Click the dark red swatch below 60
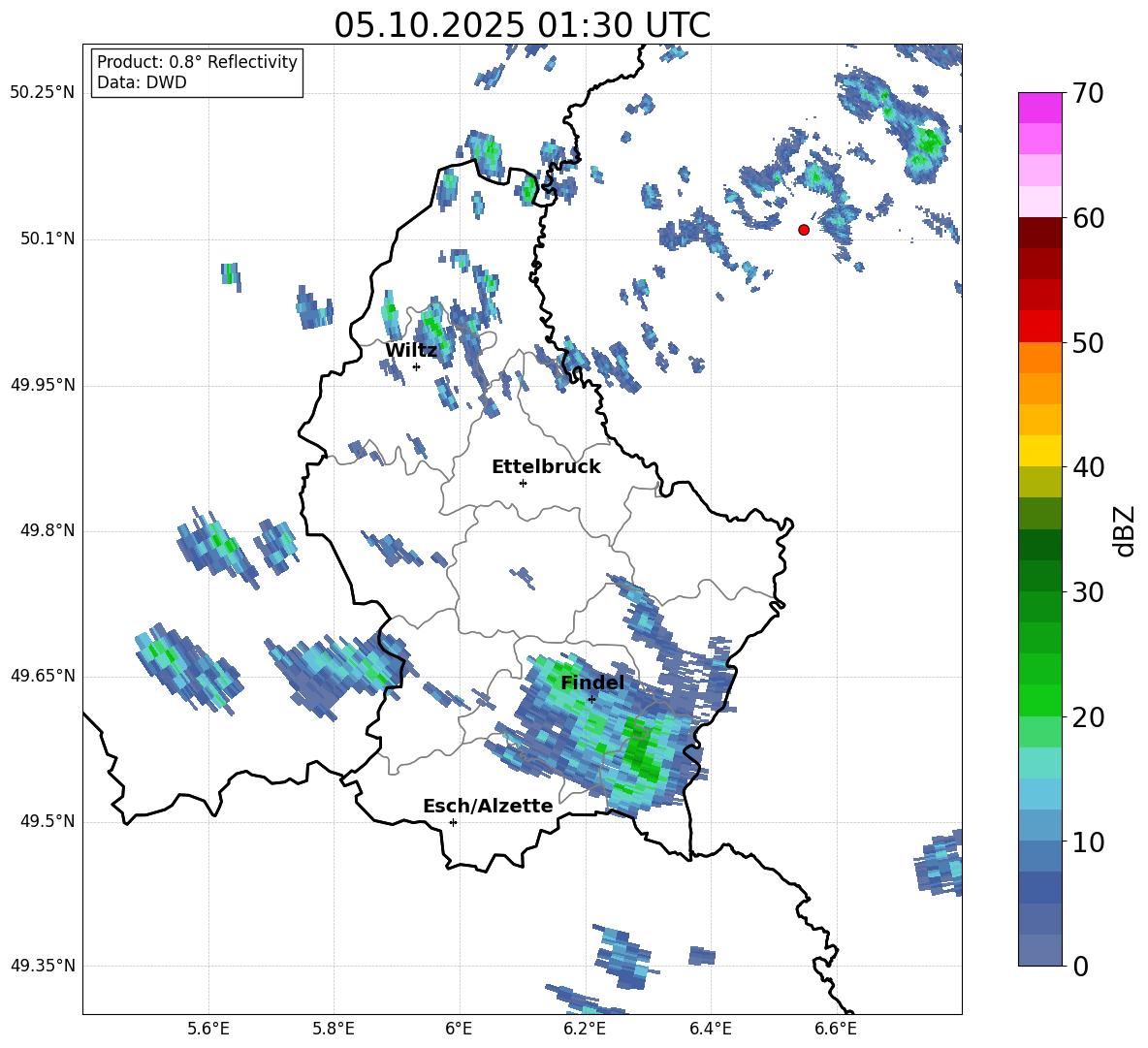 1039,233
